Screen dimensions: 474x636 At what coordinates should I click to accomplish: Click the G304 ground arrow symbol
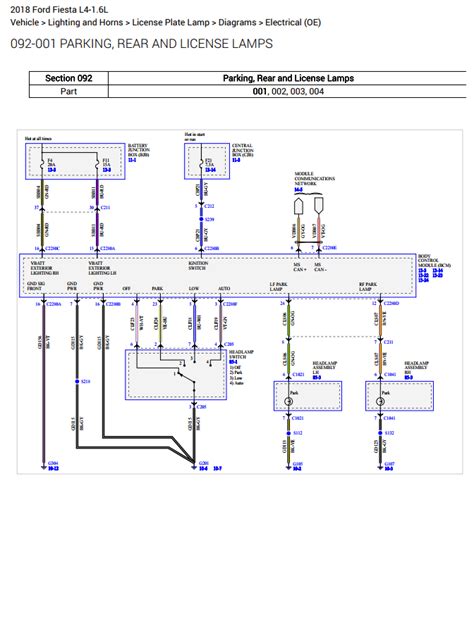(43, 467)
